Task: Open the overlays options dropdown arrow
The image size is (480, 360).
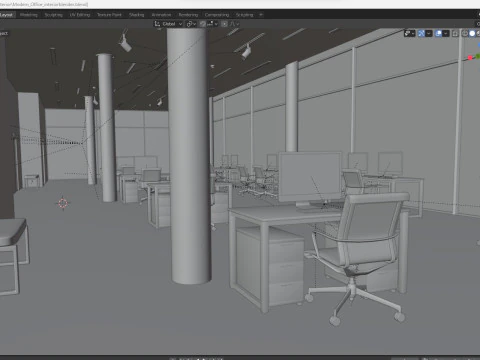Action: (446, 33)
